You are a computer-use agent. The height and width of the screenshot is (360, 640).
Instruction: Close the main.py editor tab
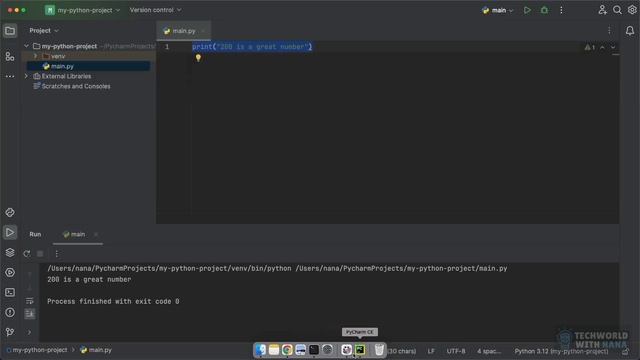point(203,31)
